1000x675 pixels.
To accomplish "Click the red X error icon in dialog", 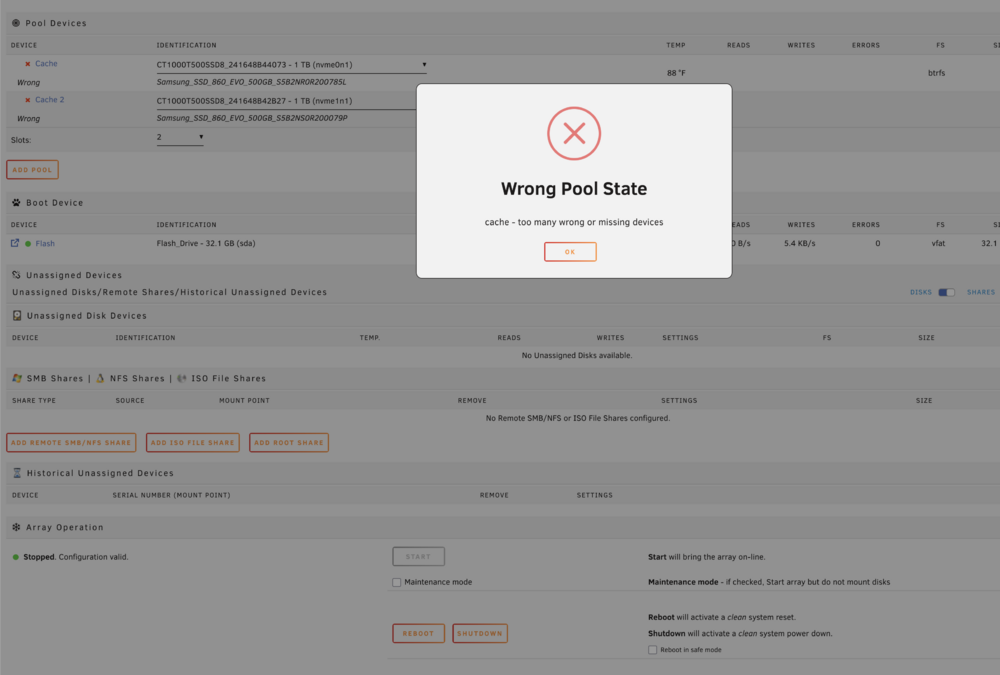I will coord(574,133).
